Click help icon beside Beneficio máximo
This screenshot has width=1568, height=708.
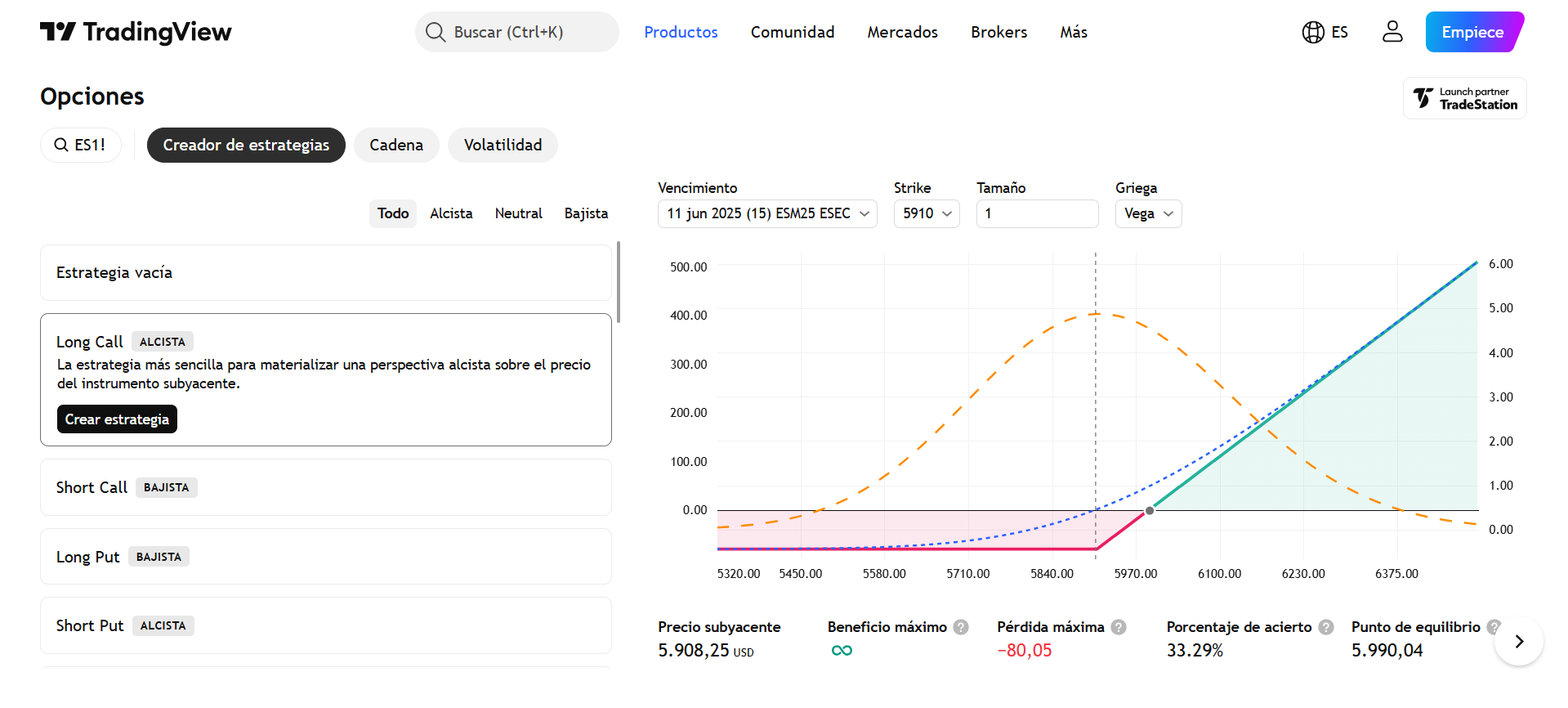coord(961,627)
